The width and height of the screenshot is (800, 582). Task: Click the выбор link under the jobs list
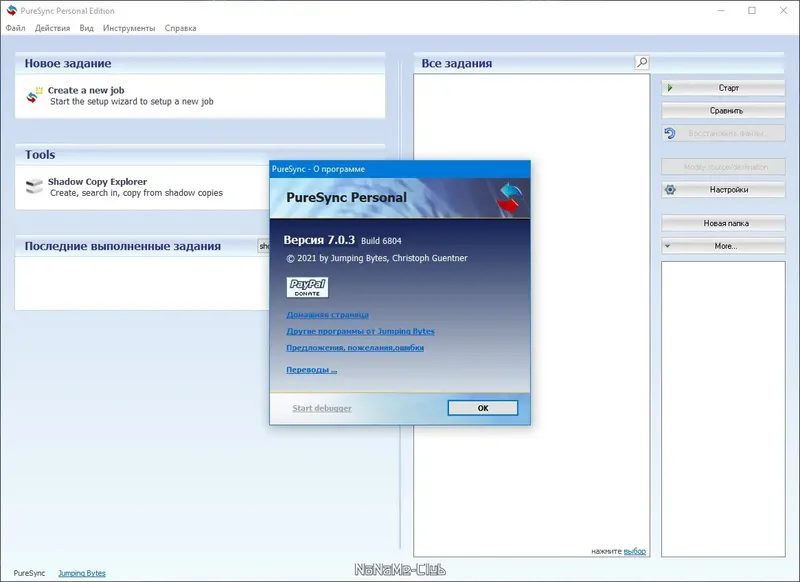(634, 551)
